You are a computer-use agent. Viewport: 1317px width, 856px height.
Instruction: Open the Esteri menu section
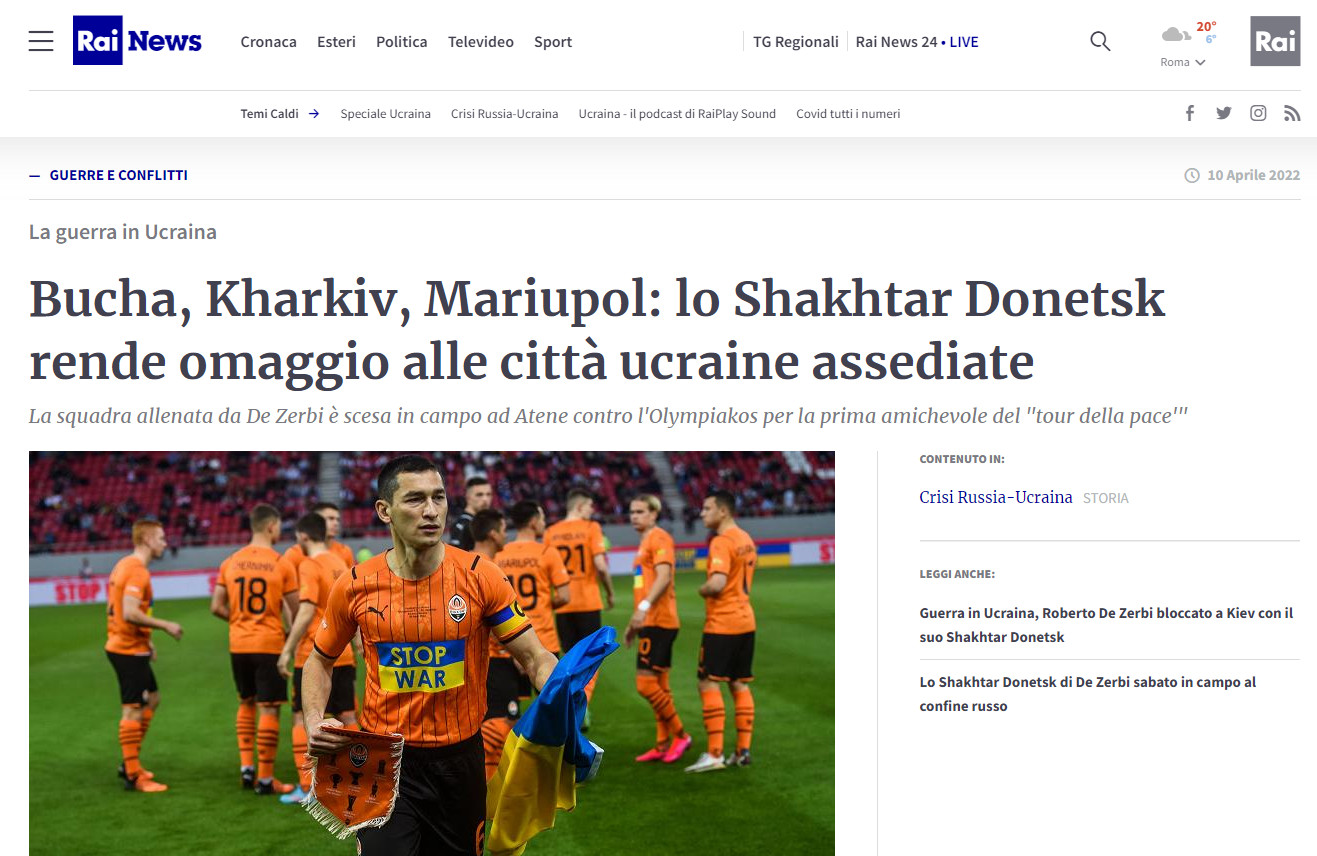click(336, 42)
